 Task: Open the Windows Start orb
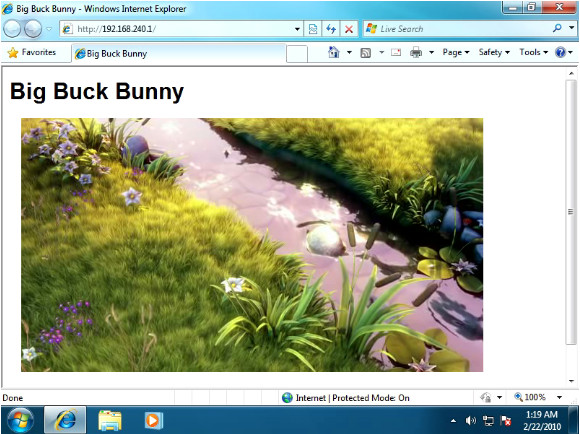(x=20, y=420)
